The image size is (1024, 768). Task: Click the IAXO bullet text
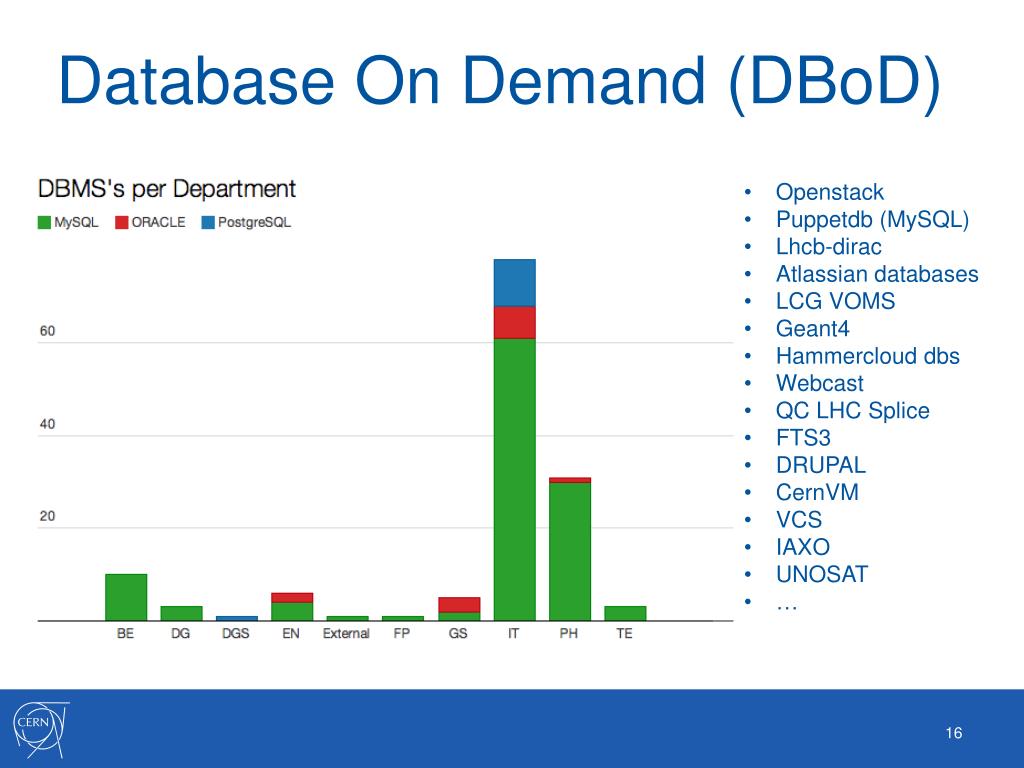coord(803,547)
